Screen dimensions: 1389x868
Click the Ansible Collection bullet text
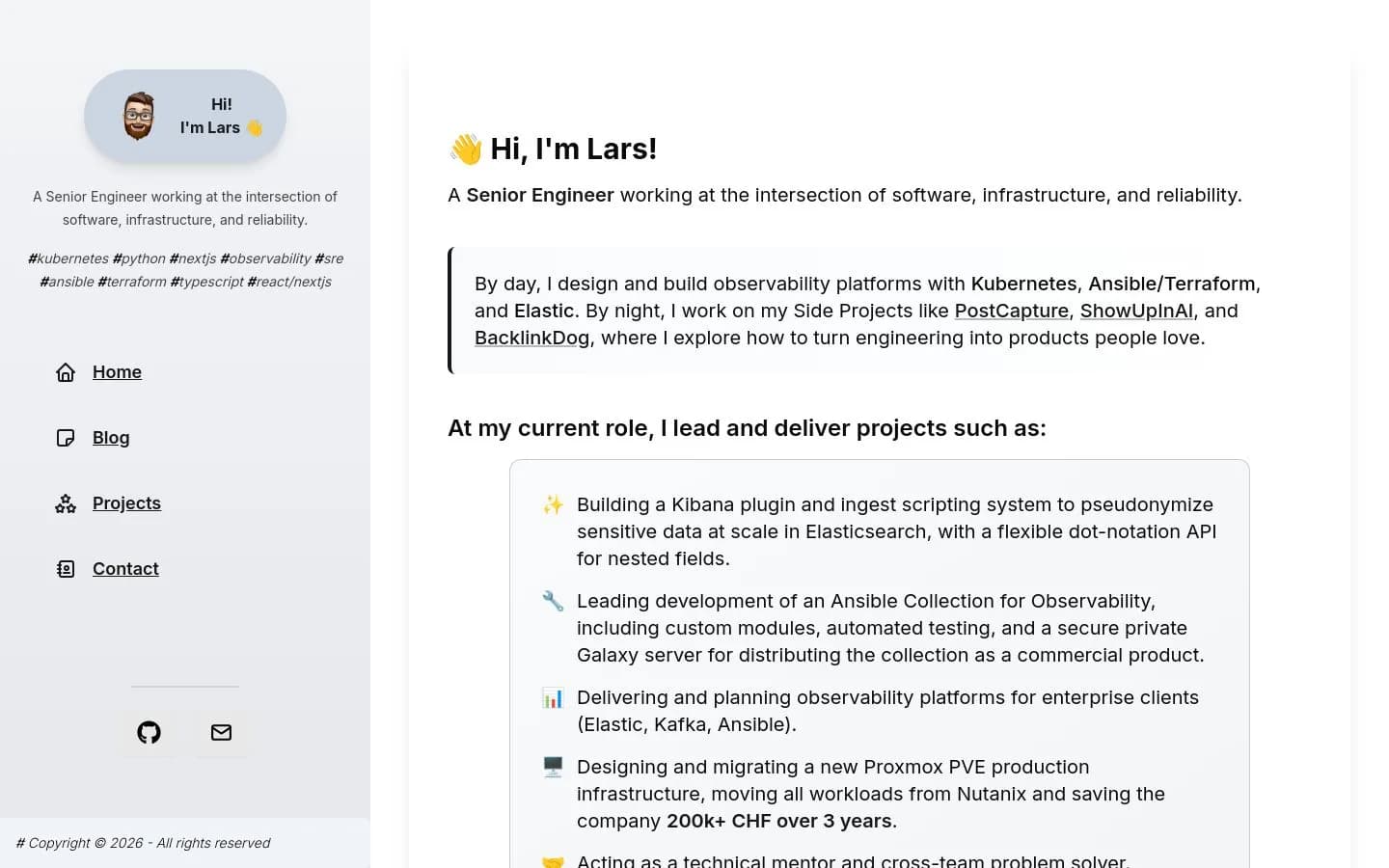tap(890, 628)
